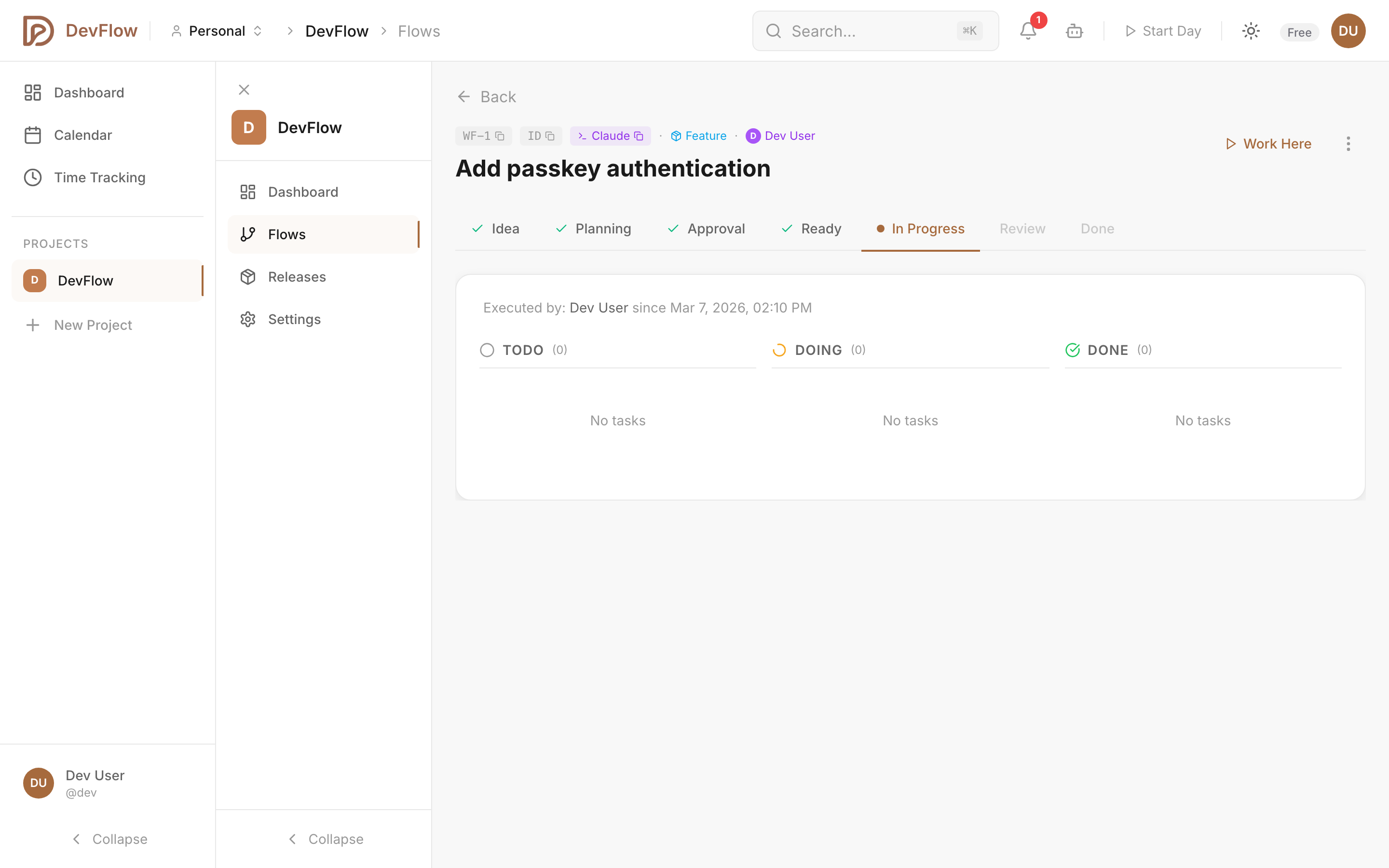Toggle light/dark theme with the sun icon
Image resolution: width=1389 pixels, height=868 pixels.
click(1251, 31)
